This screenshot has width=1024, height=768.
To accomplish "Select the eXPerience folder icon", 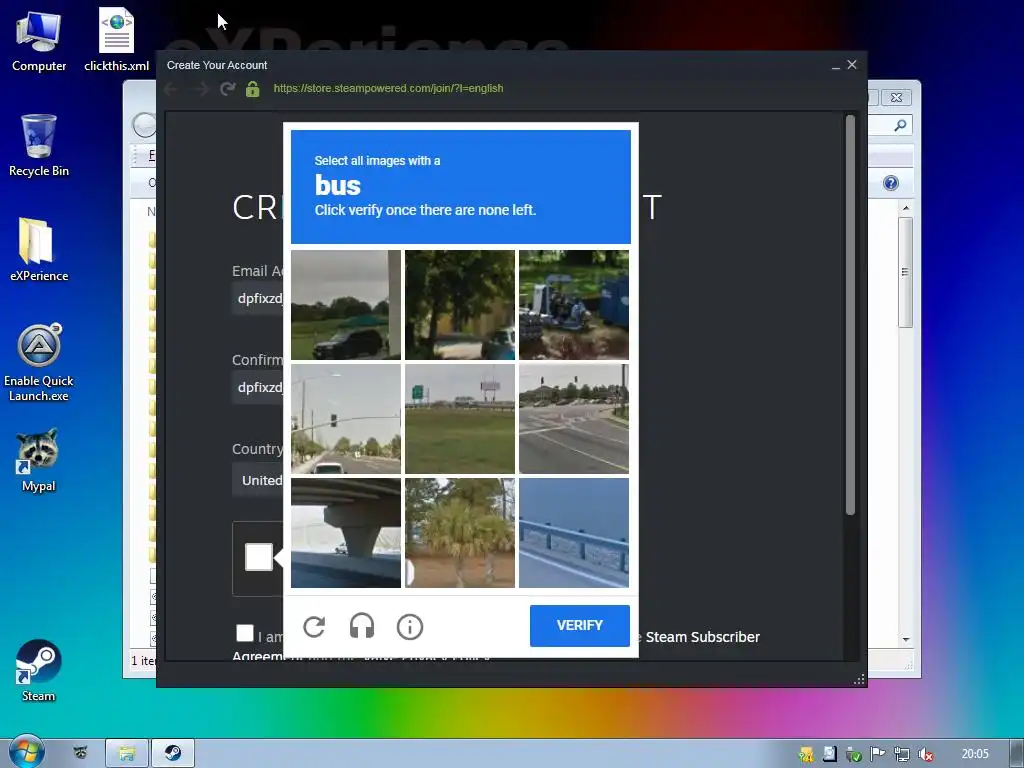I will pyautogui.click(x=39, y=249).
